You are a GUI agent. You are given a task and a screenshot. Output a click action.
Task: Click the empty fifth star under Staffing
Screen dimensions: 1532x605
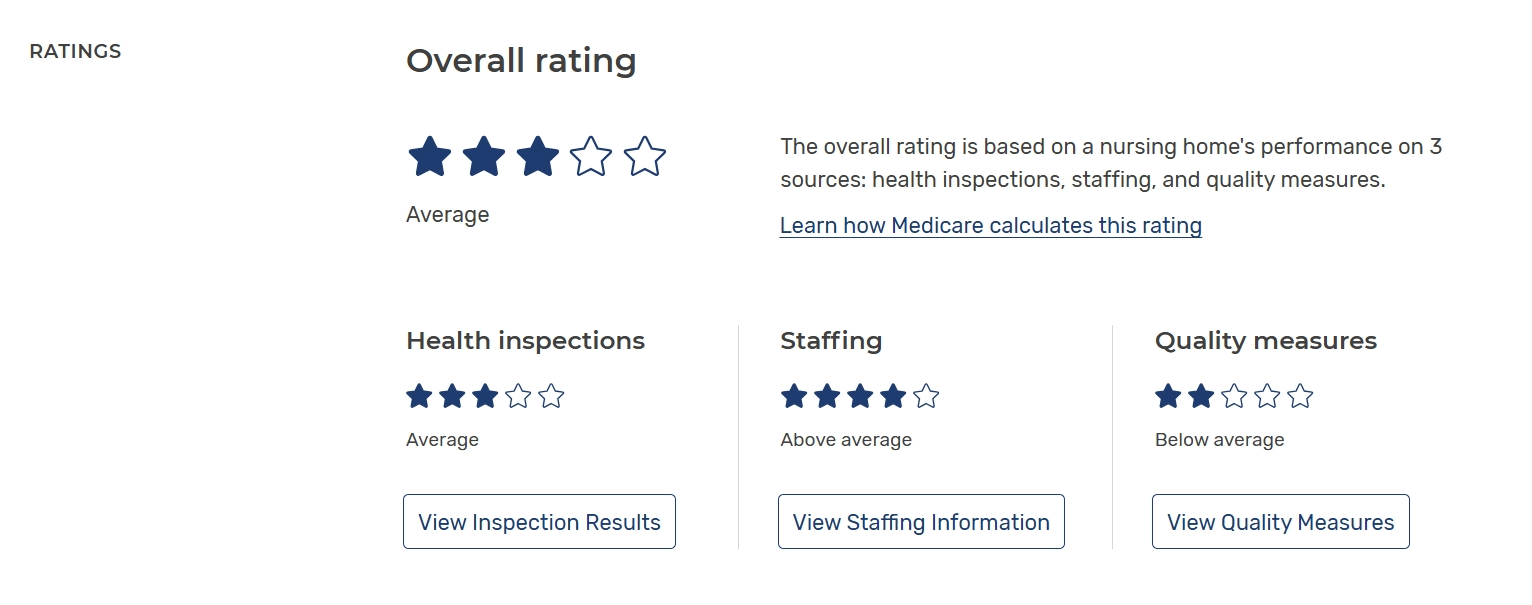[x=926, y=397]
